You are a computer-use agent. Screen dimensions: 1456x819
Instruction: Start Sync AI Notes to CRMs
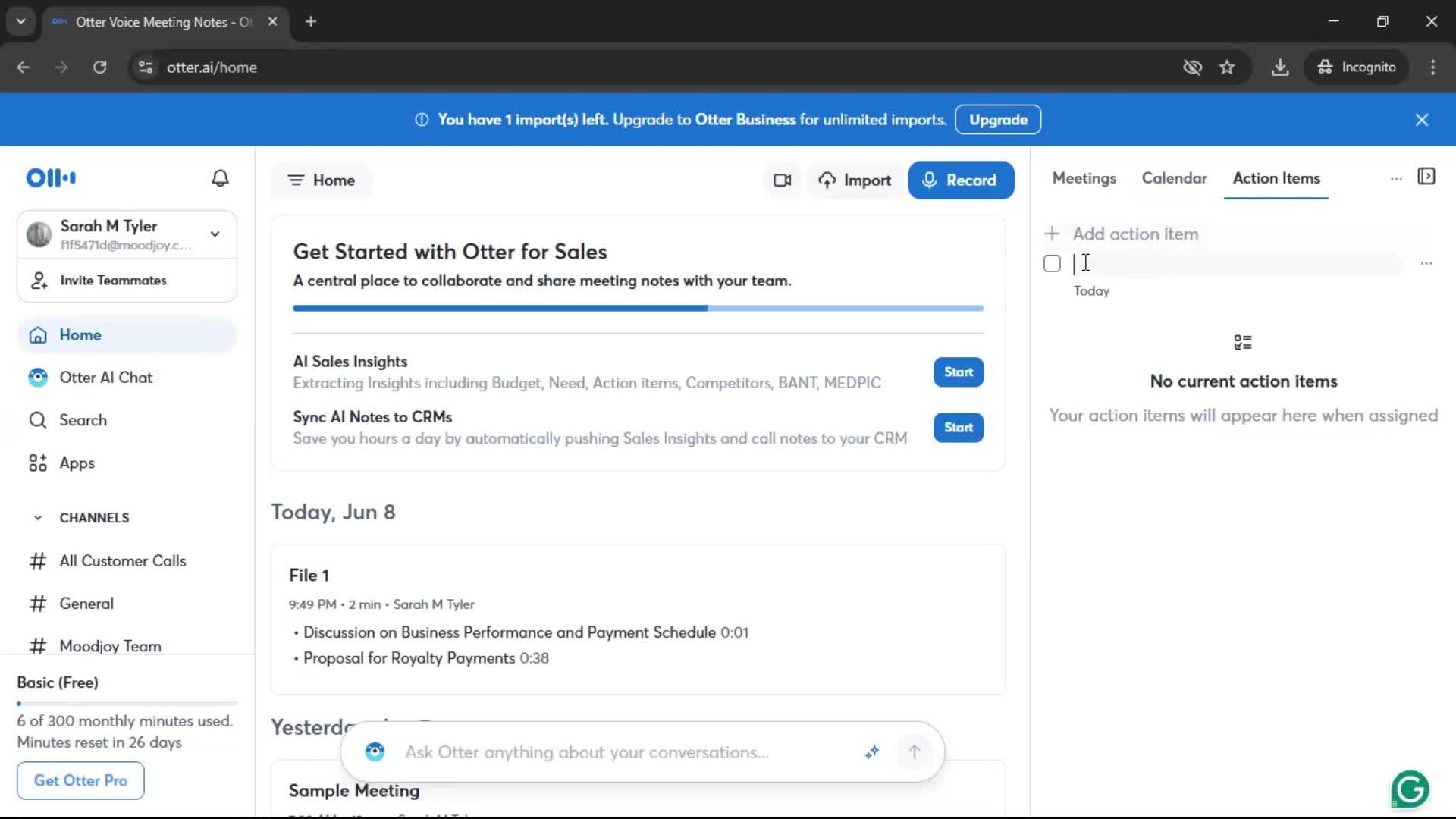coord(959,428)
